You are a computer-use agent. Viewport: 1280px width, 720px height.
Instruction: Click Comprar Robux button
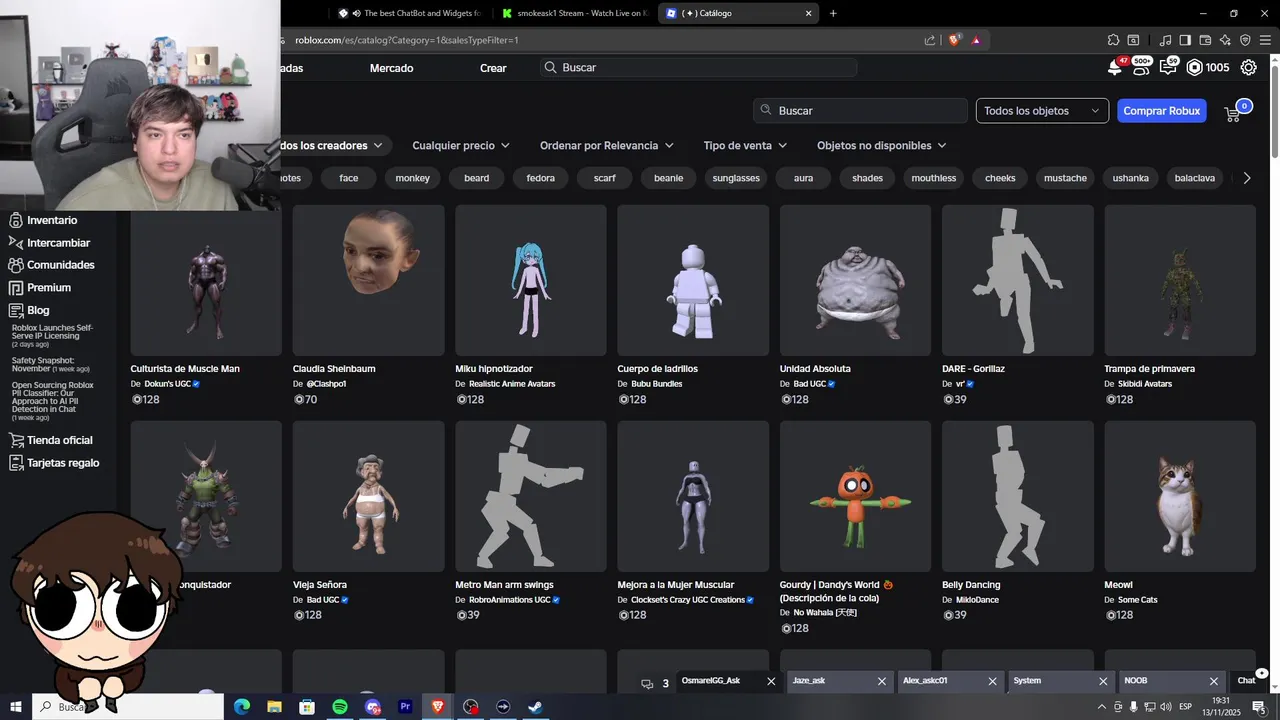1161,111
